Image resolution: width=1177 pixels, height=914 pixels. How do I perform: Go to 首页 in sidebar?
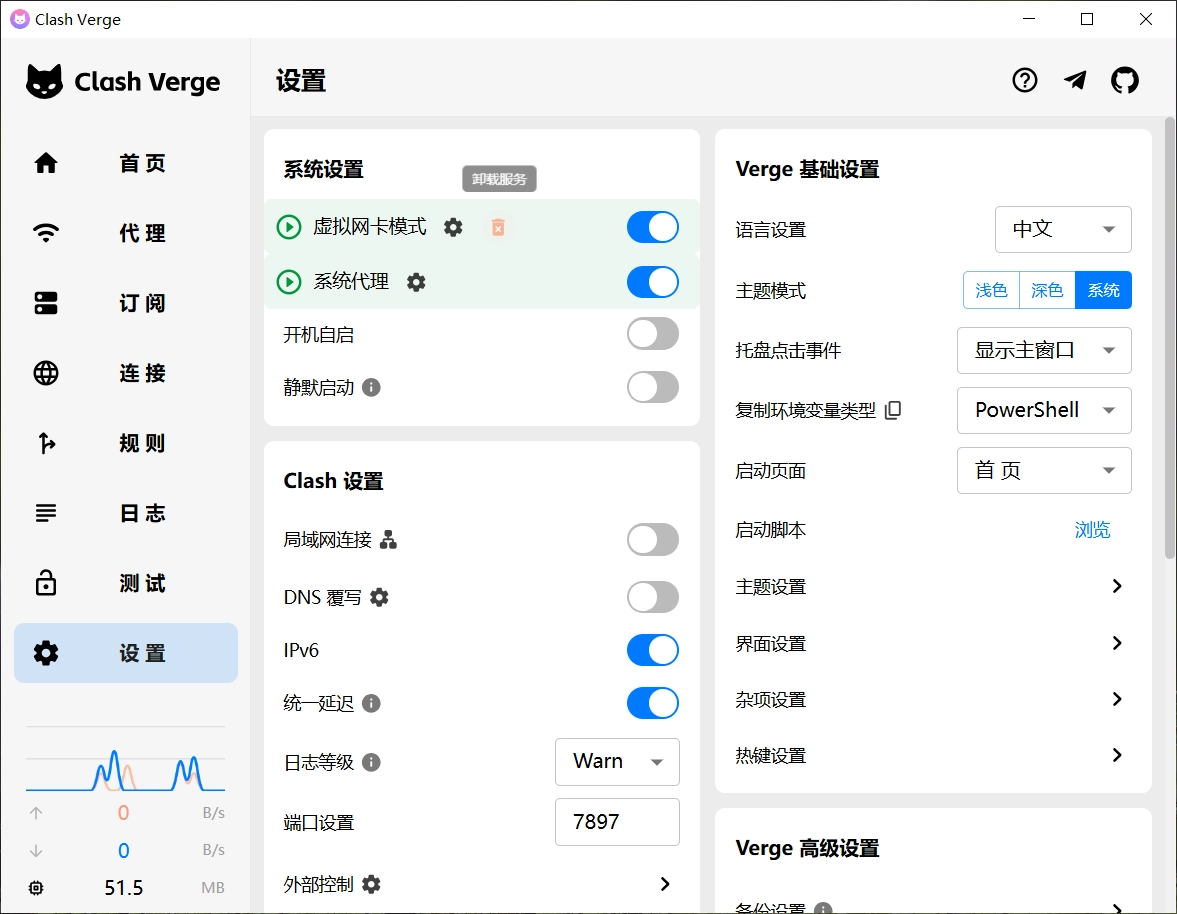click(126, 163)
